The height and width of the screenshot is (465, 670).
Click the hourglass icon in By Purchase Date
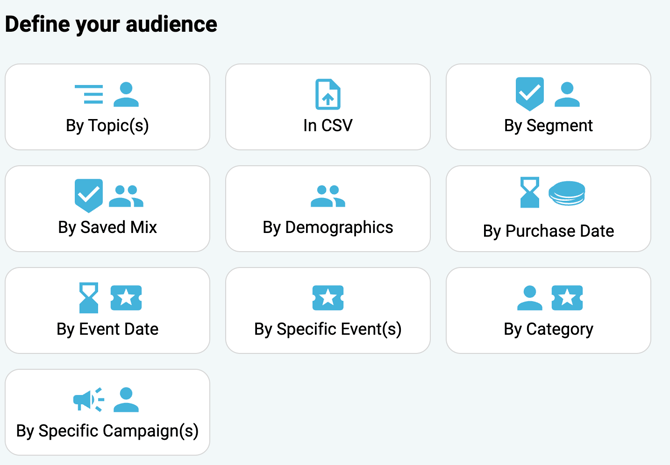(529, 193)
